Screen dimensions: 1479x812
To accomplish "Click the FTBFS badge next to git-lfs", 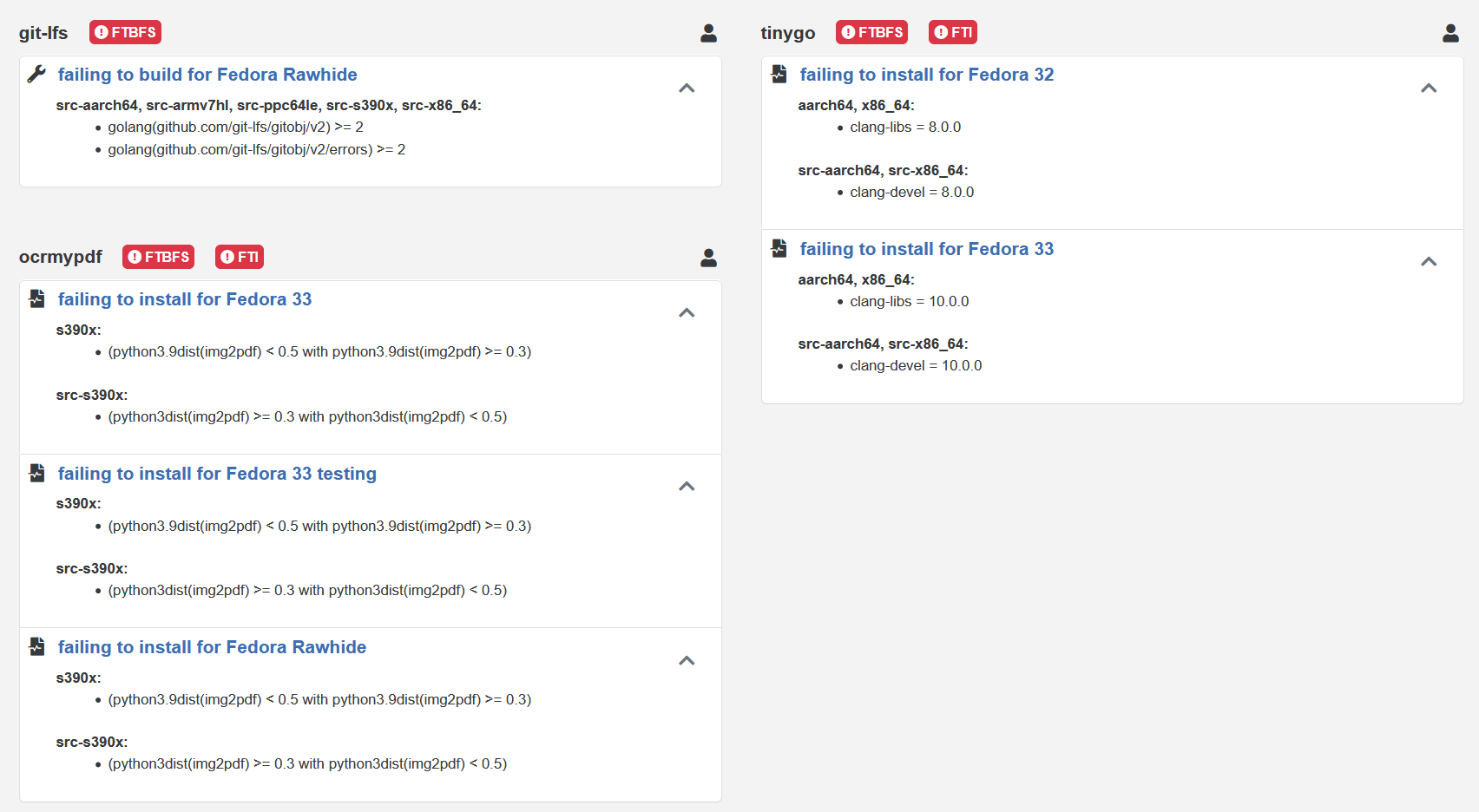I will [x=126, y=32].
